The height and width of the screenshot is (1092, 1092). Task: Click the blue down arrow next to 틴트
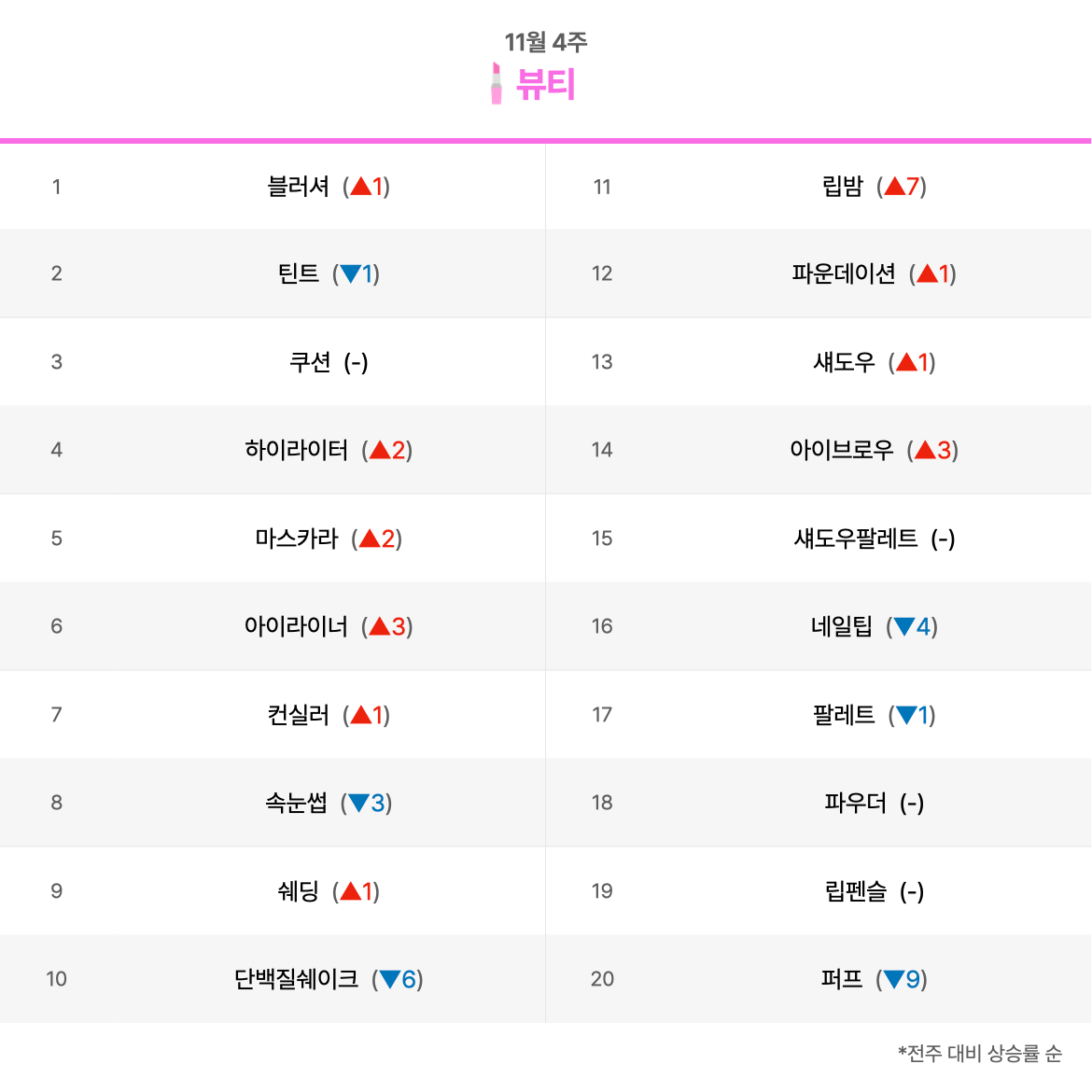tap(350, 273)
